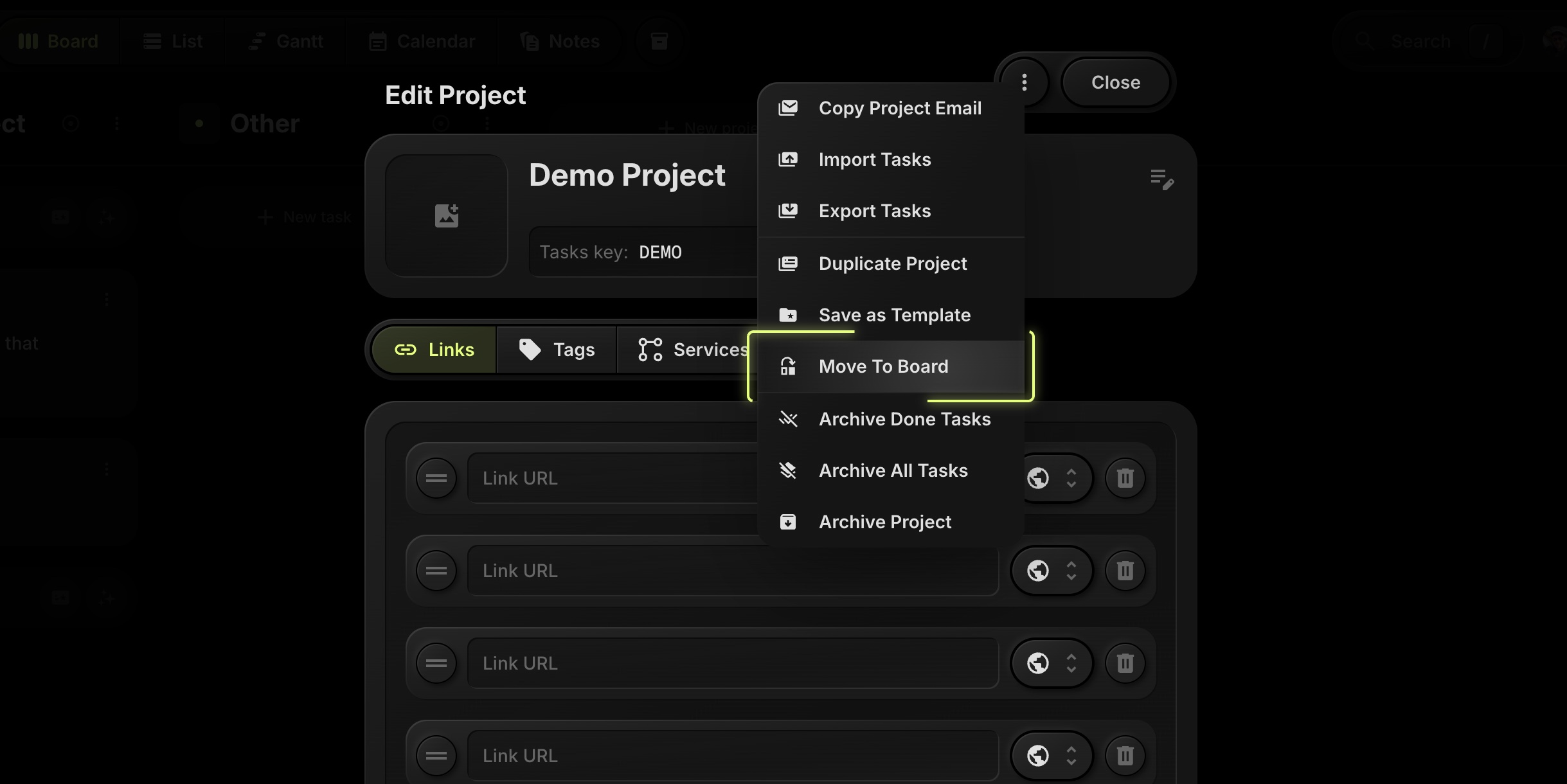
Task: Click the edit description icon
Action: coord(1161,179)
